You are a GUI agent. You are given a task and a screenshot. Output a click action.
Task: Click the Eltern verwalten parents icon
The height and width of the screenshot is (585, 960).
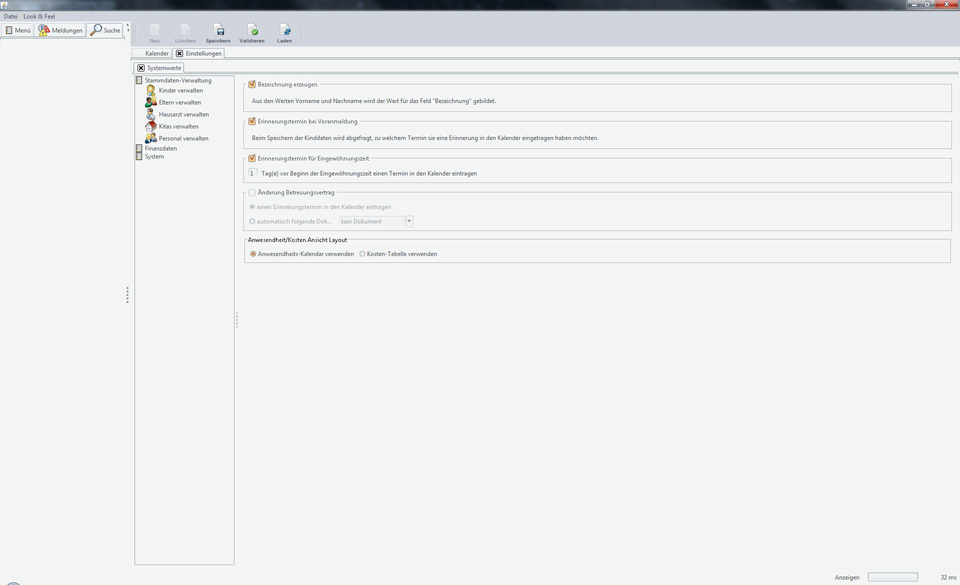coord(151,102)
